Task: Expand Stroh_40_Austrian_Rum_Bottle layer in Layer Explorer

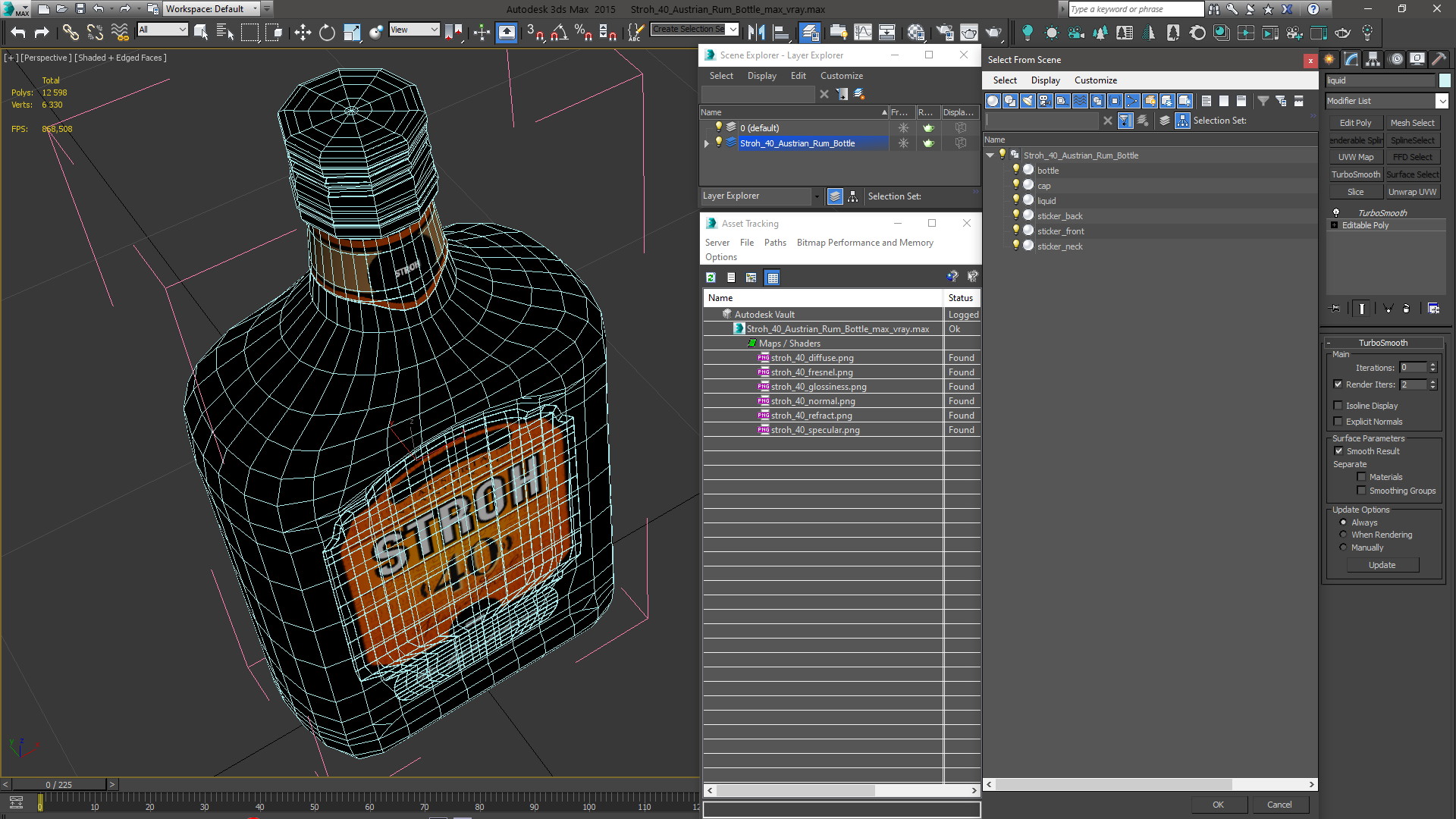Action: [x=707, y=143]
